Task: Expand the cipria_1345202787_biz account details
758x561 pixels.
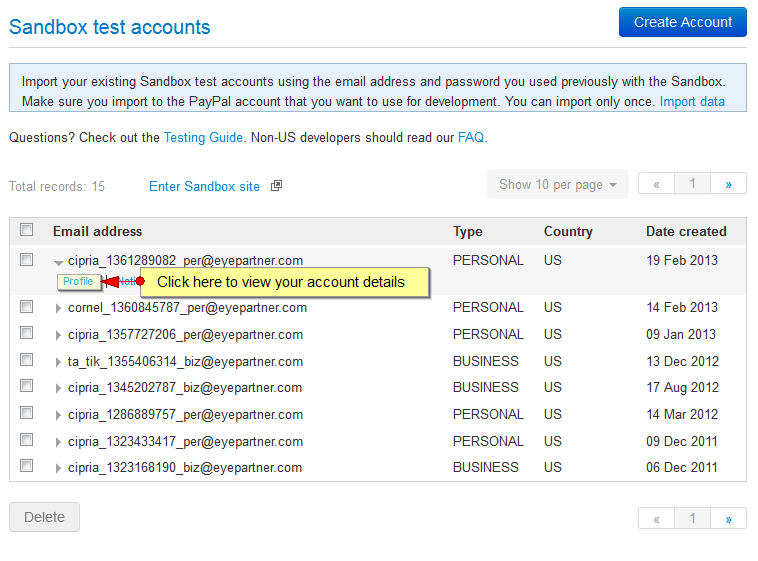Action: click(59, 388)
